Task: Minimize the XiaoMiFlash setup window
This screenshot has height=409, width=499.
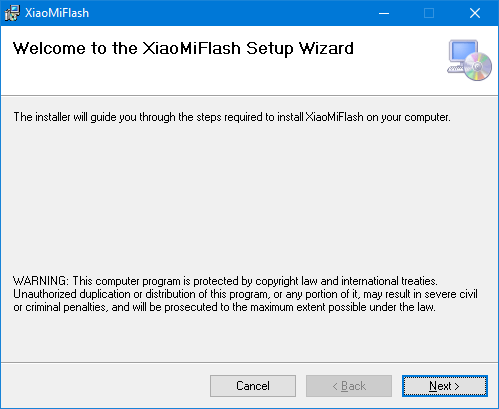Action: [384, 13]
